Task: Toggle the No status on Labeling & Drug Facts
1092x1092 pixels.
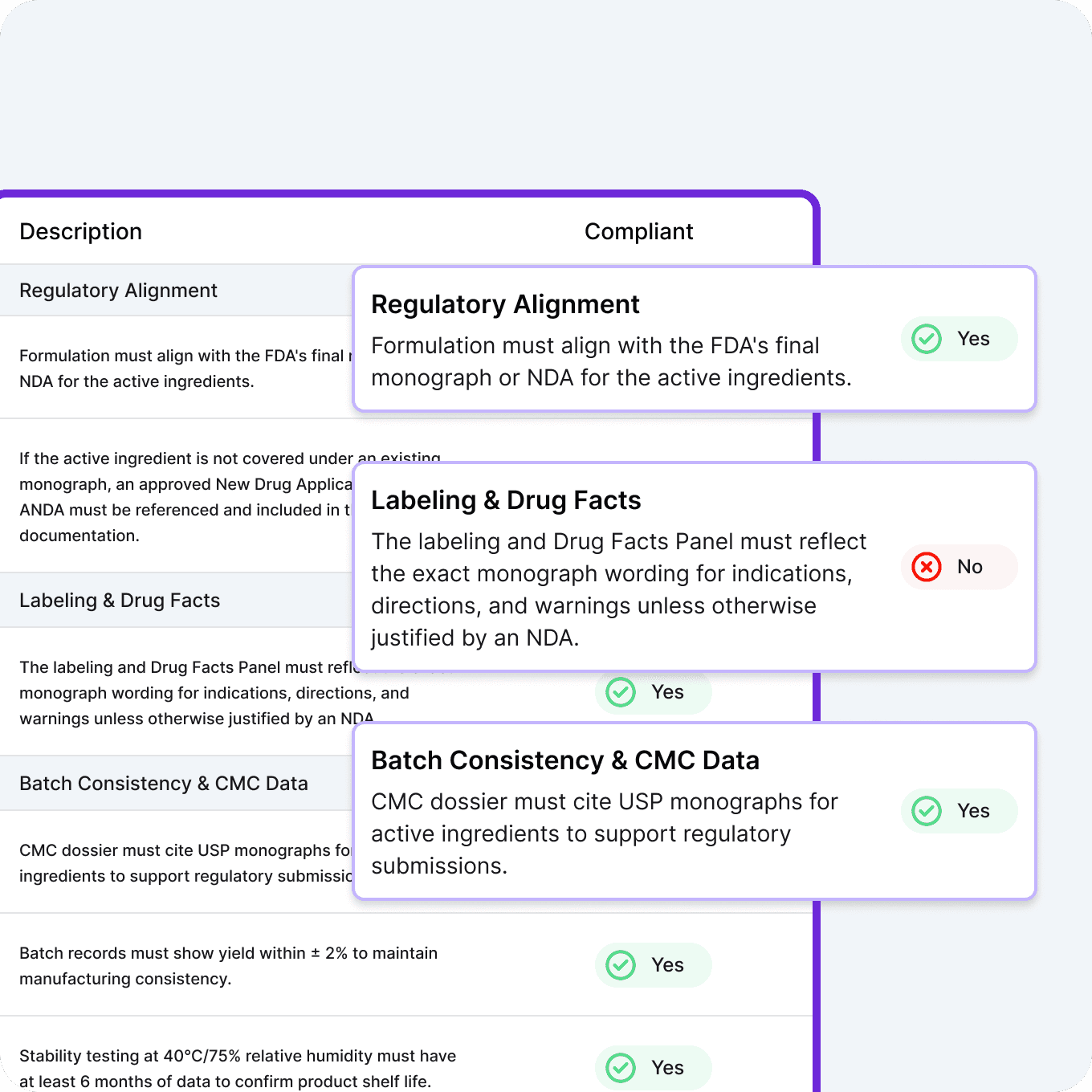Action: pyautogui.click(x=959, y=567)
